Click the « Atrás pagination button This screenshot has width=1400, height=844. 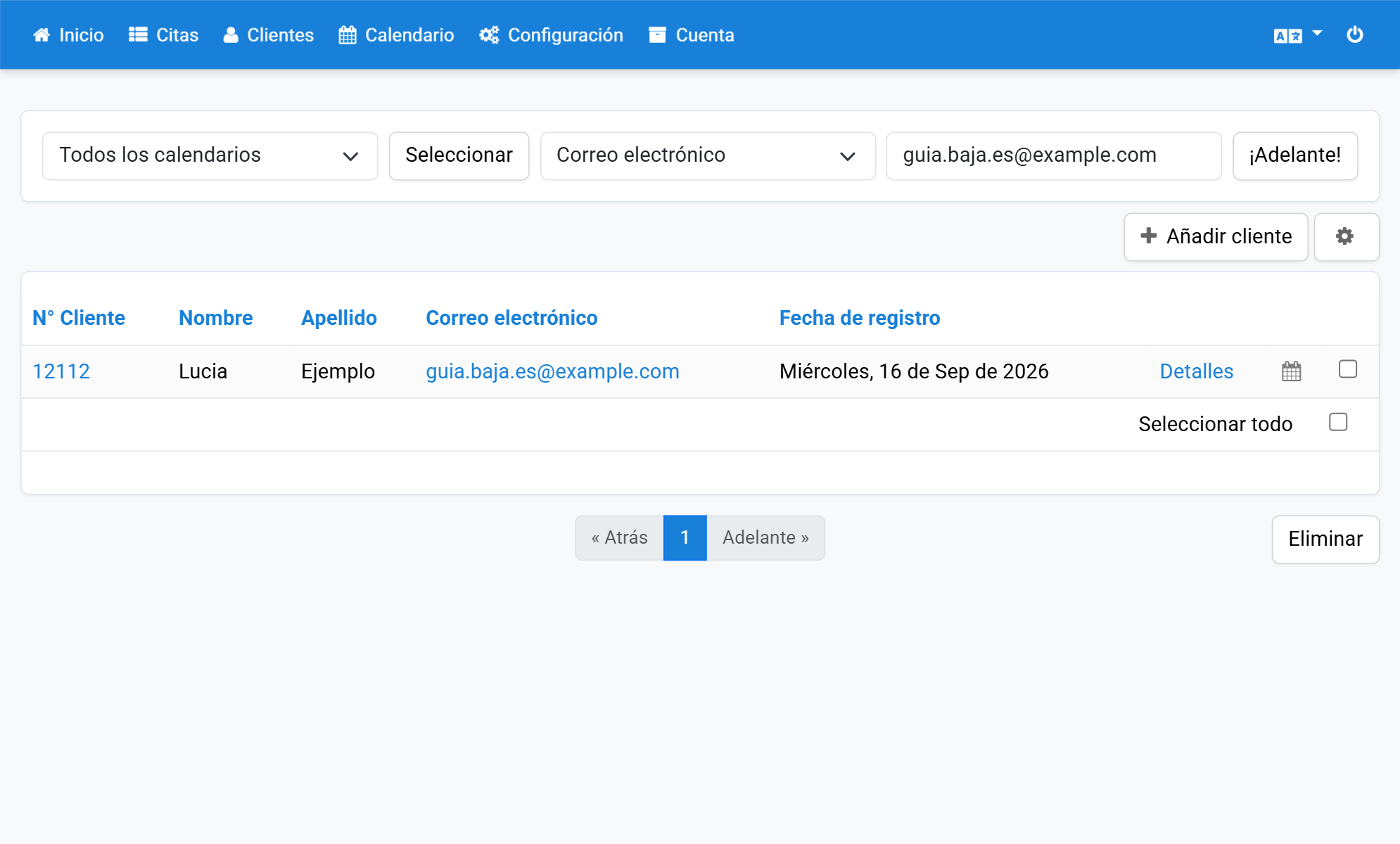coord(619,538)
